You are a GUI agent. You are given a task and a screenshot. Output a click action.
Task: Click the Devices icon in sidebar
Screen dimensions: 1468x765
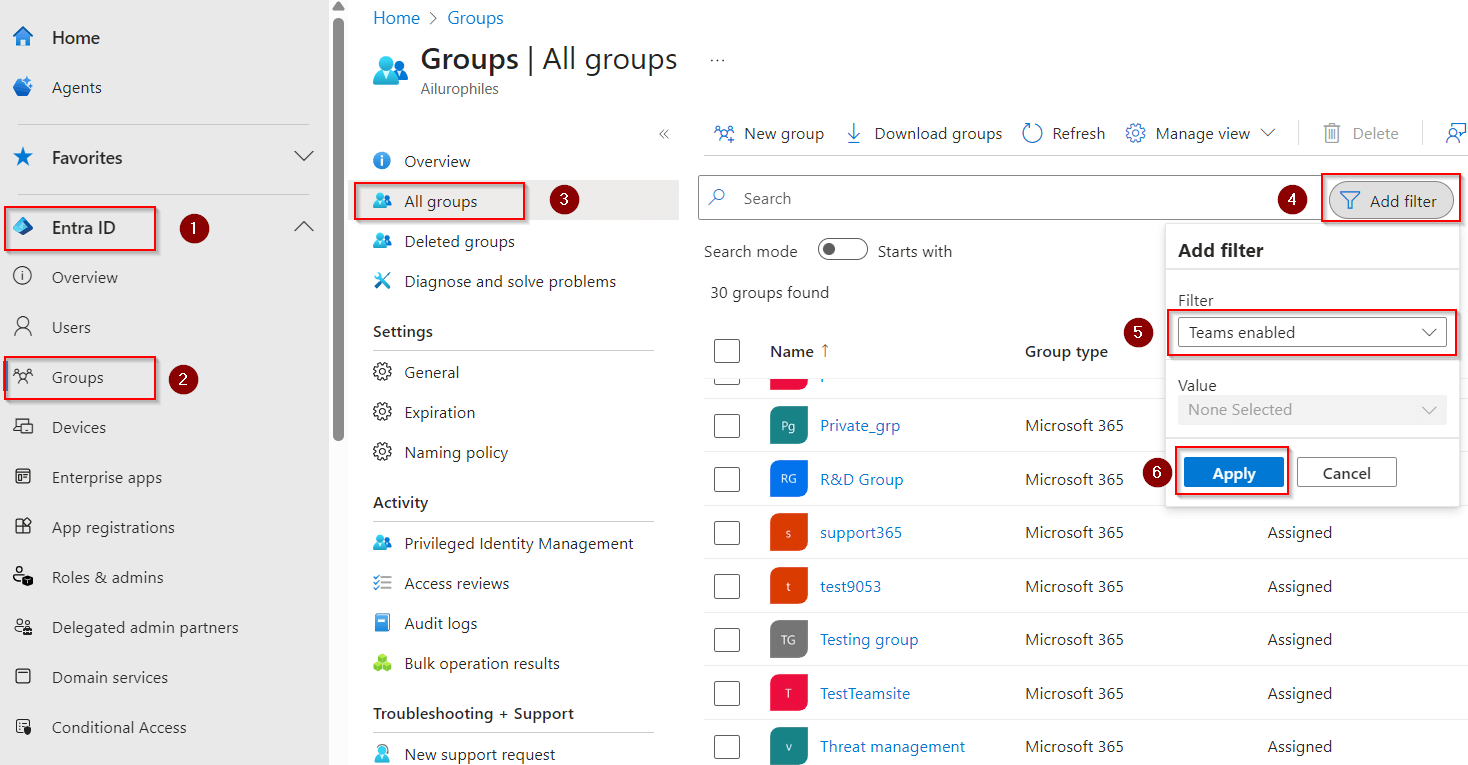pos(24,427)
